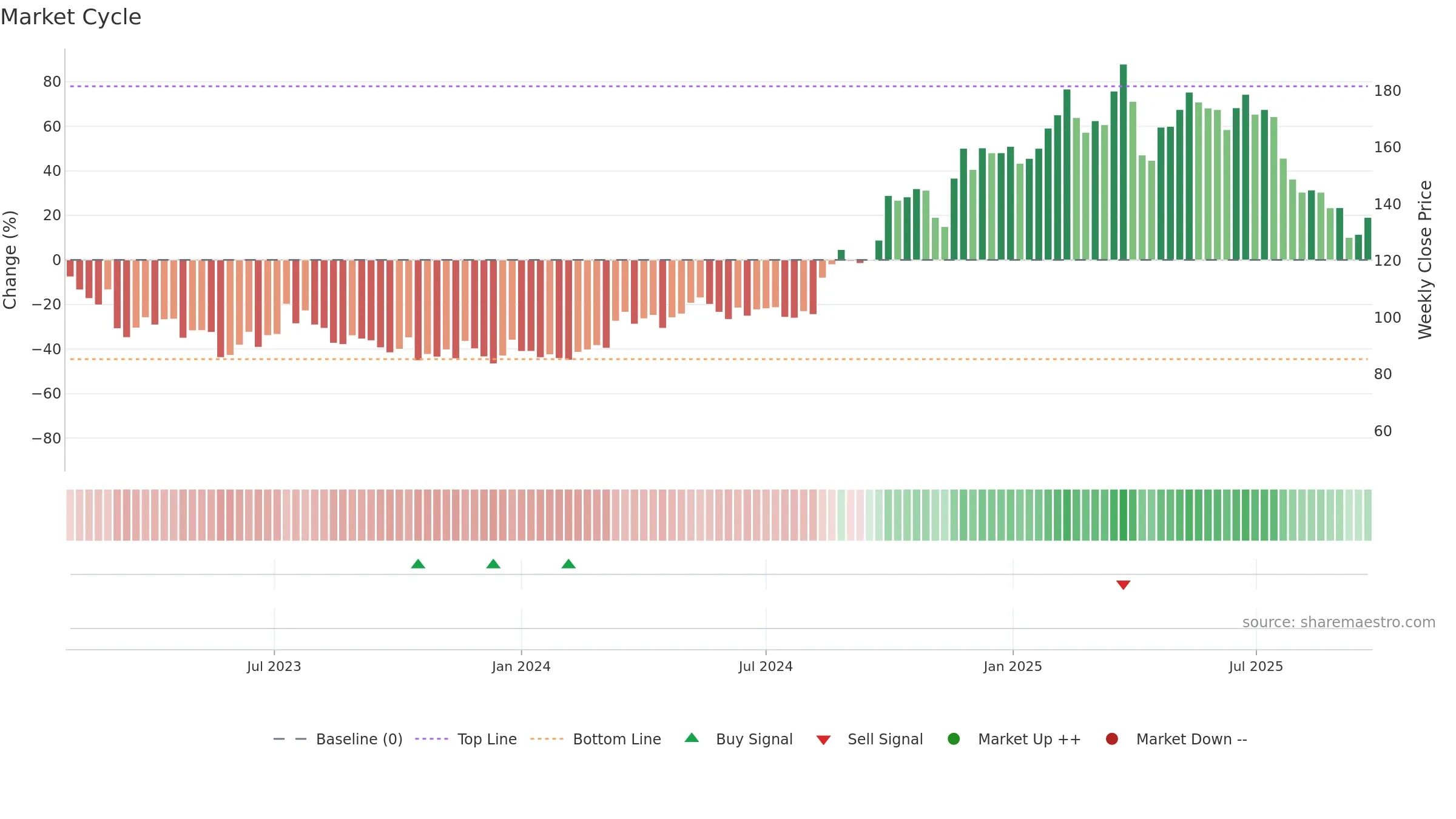Click the Baseline (0) legend entry
The width and height of the screenshot is (1456, 819).
click(x=338, y=739)
